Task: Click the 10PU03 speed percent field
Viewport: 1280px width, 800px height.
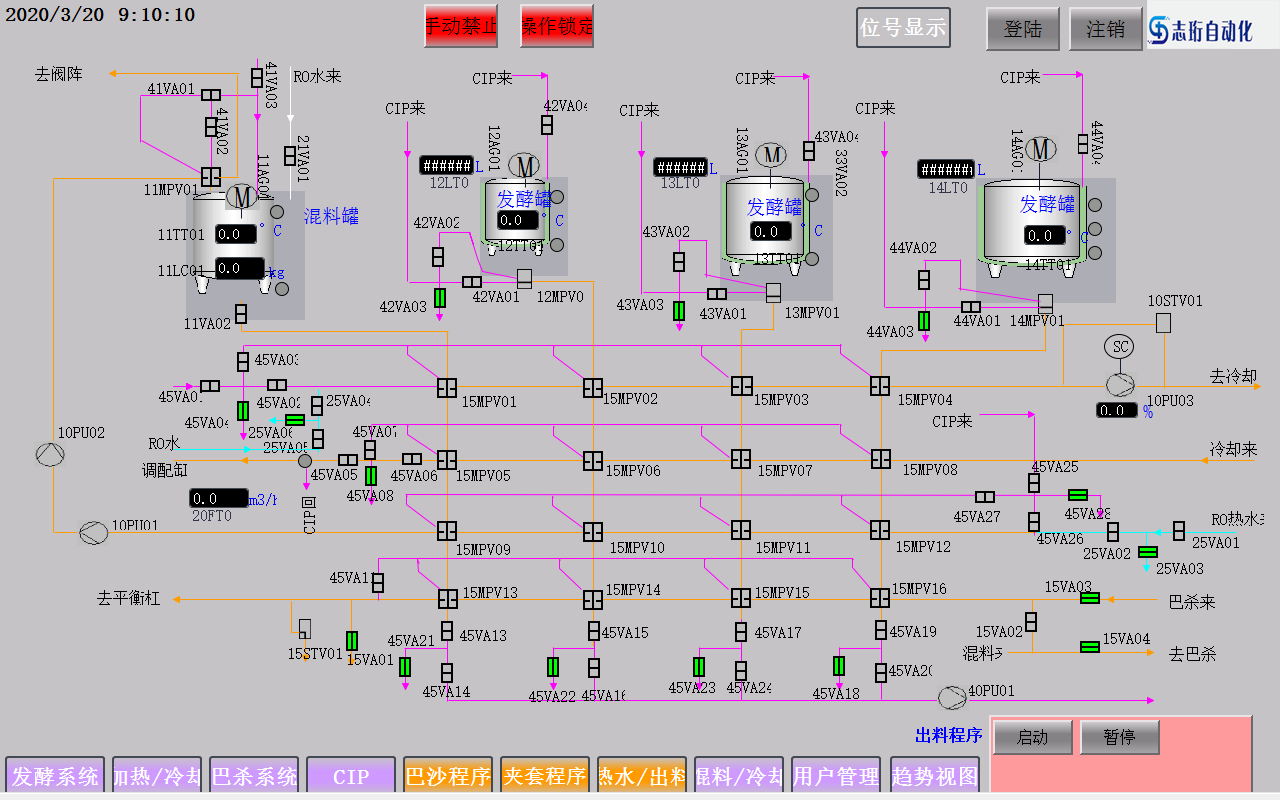Action: click(x=1116, y=410)
